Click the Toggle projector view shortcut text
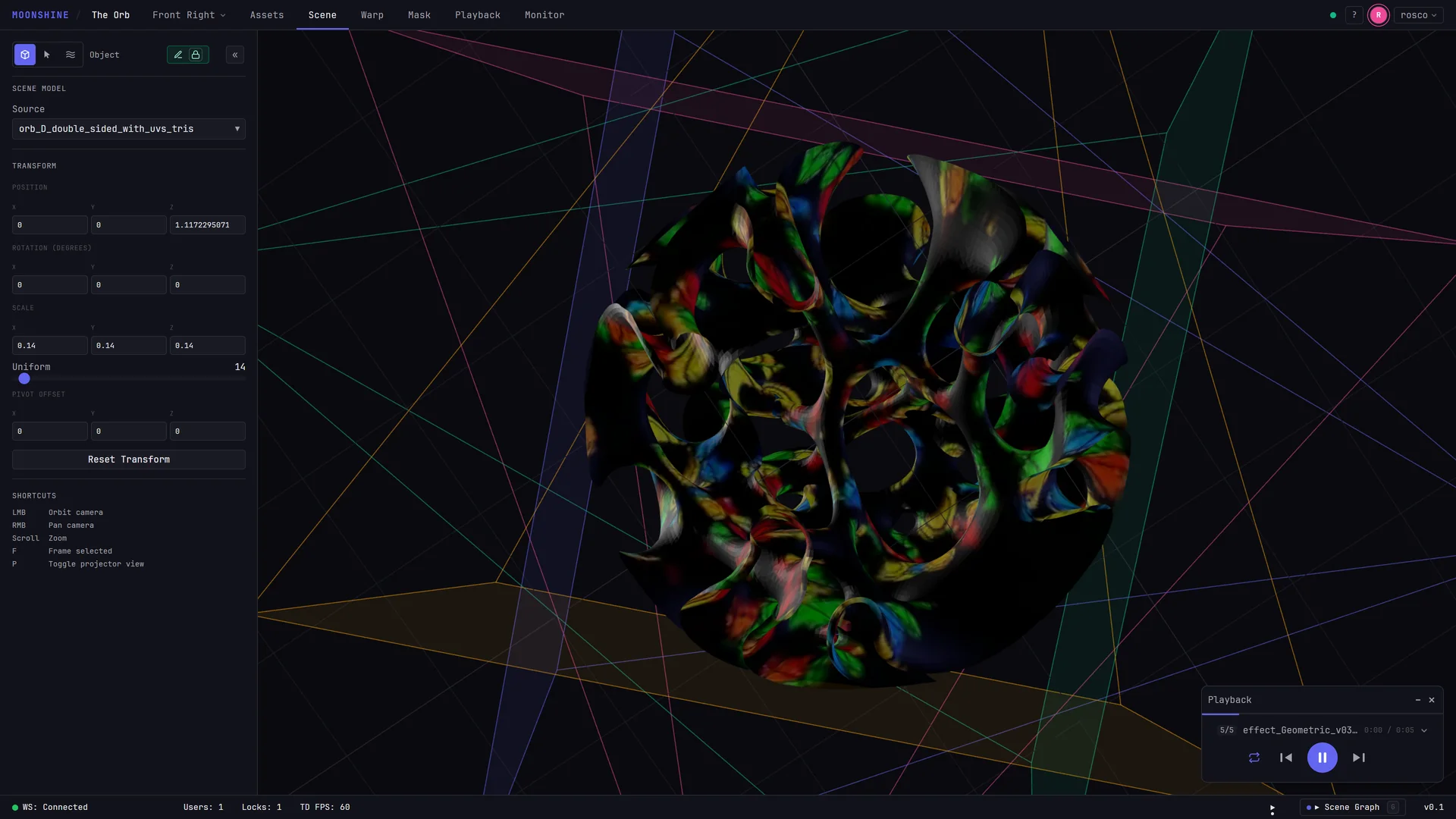1456x819 pixels. (96, 564)
